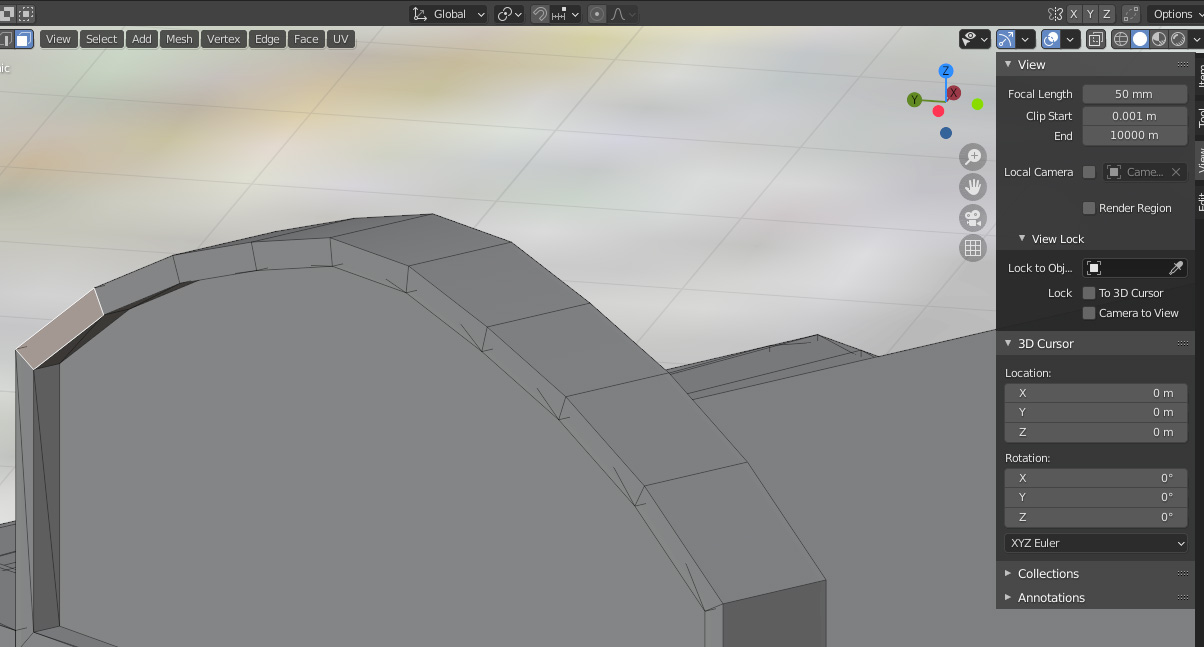Open the Add menu
Viewport: 1204px width, 647px height.
point(142,39)
